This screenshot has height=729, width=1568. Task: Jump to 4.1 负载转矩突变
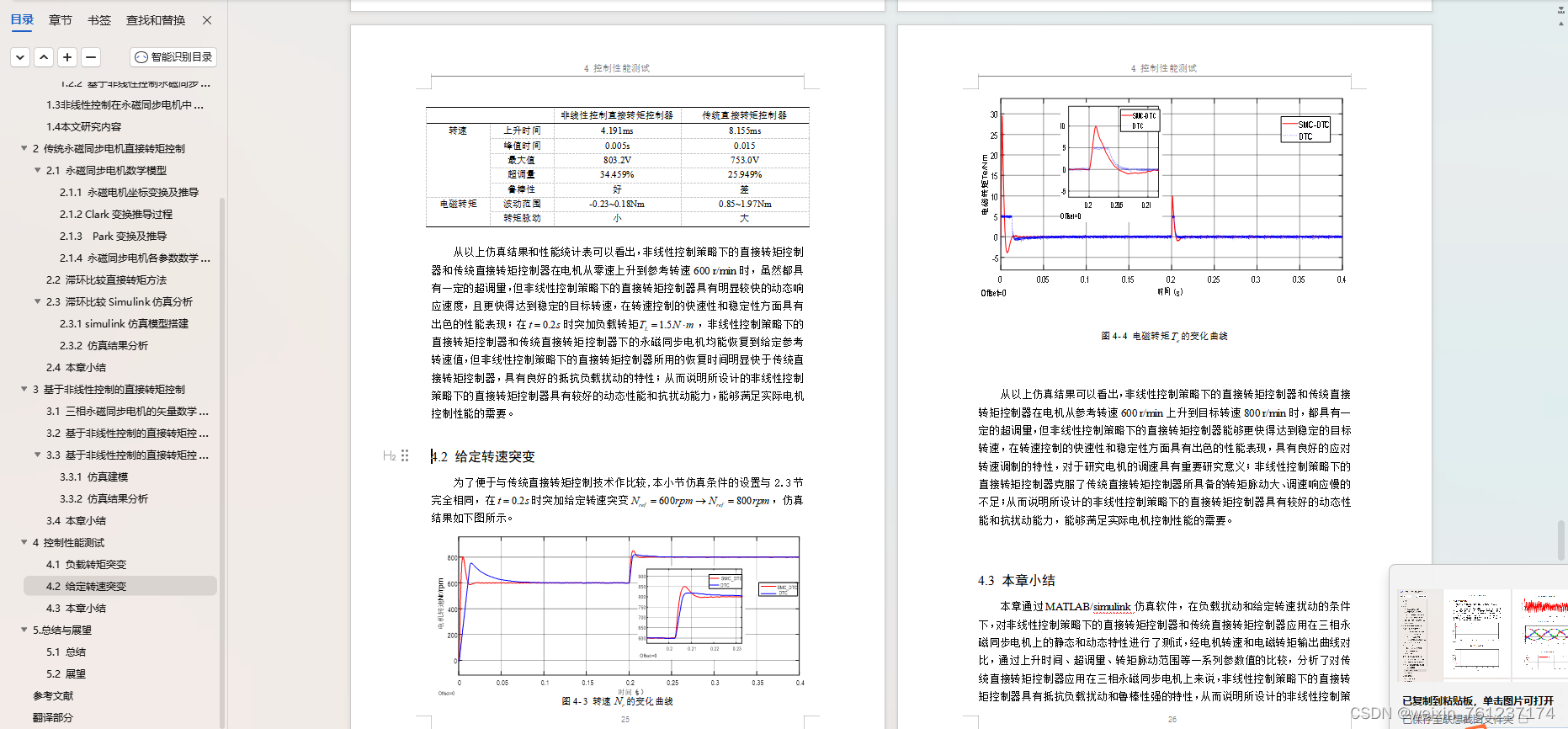[86, 564]
